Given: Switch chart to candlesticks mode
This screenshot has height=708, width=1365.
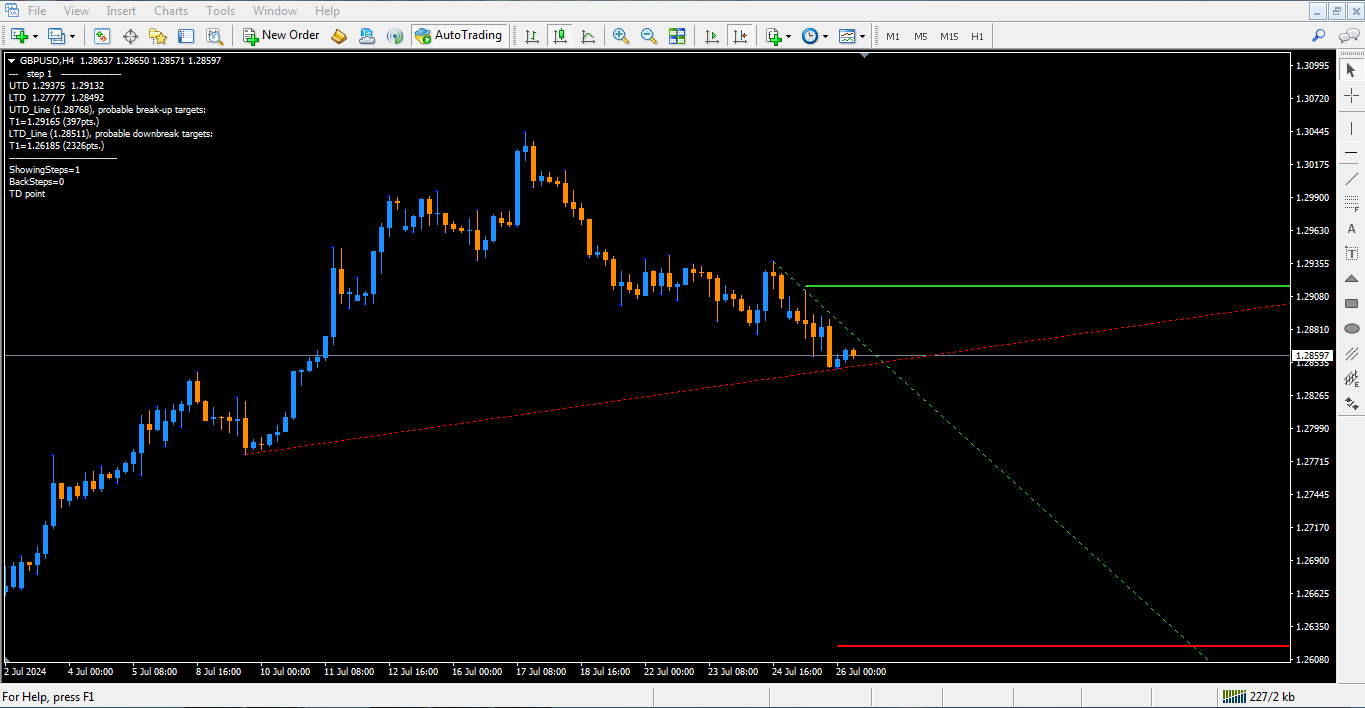Looking at the screenshot, I should coord(560,36).
